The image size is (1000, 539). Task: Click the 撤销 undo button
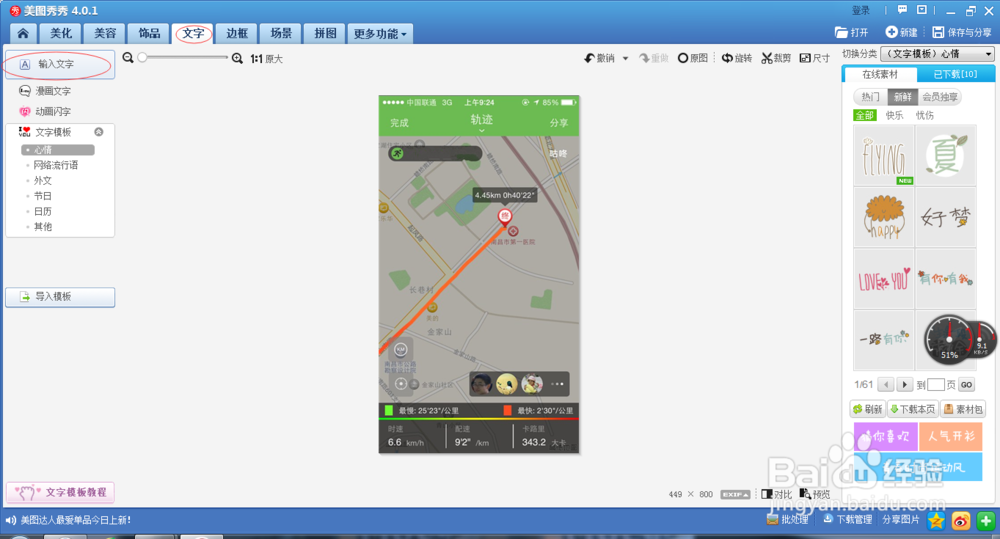pyautogui.click(x=599, y=58)
